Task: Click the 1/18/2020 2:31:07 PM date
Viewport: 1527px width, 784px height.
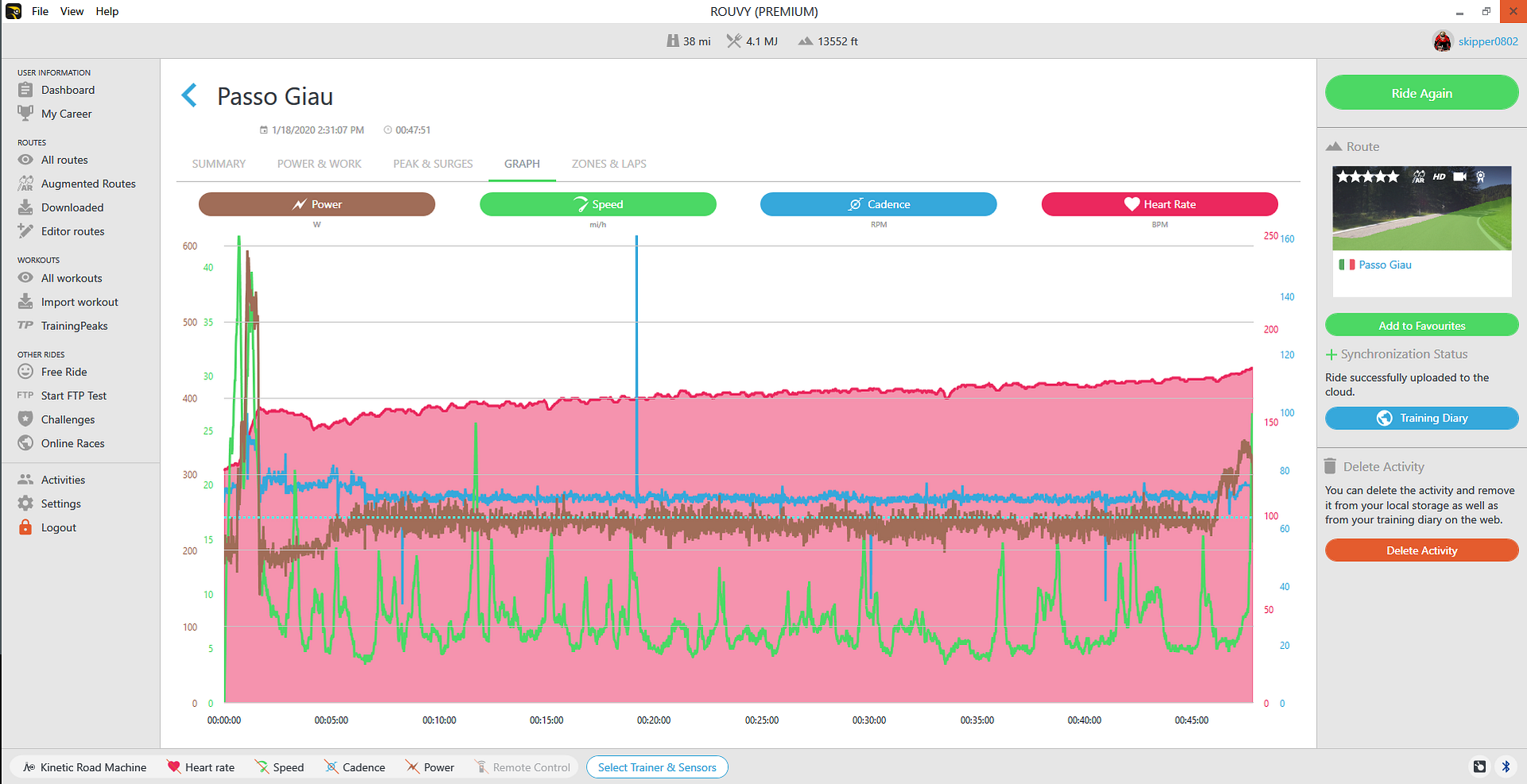Action: [312, 130]
